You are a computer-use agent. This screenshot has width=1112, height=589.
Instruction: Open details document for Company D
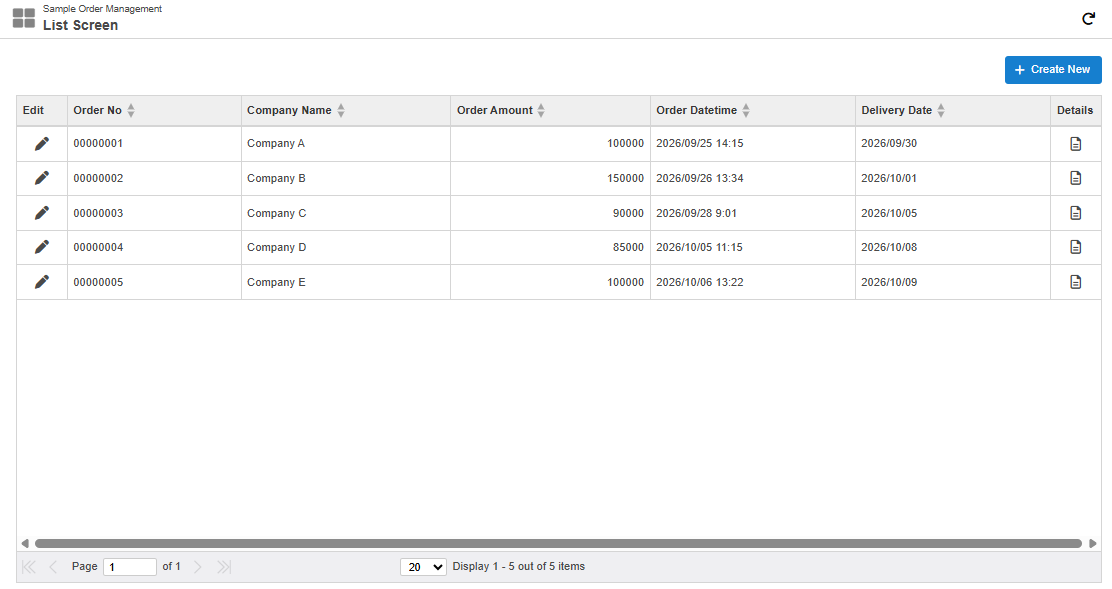click(1075, 247)
